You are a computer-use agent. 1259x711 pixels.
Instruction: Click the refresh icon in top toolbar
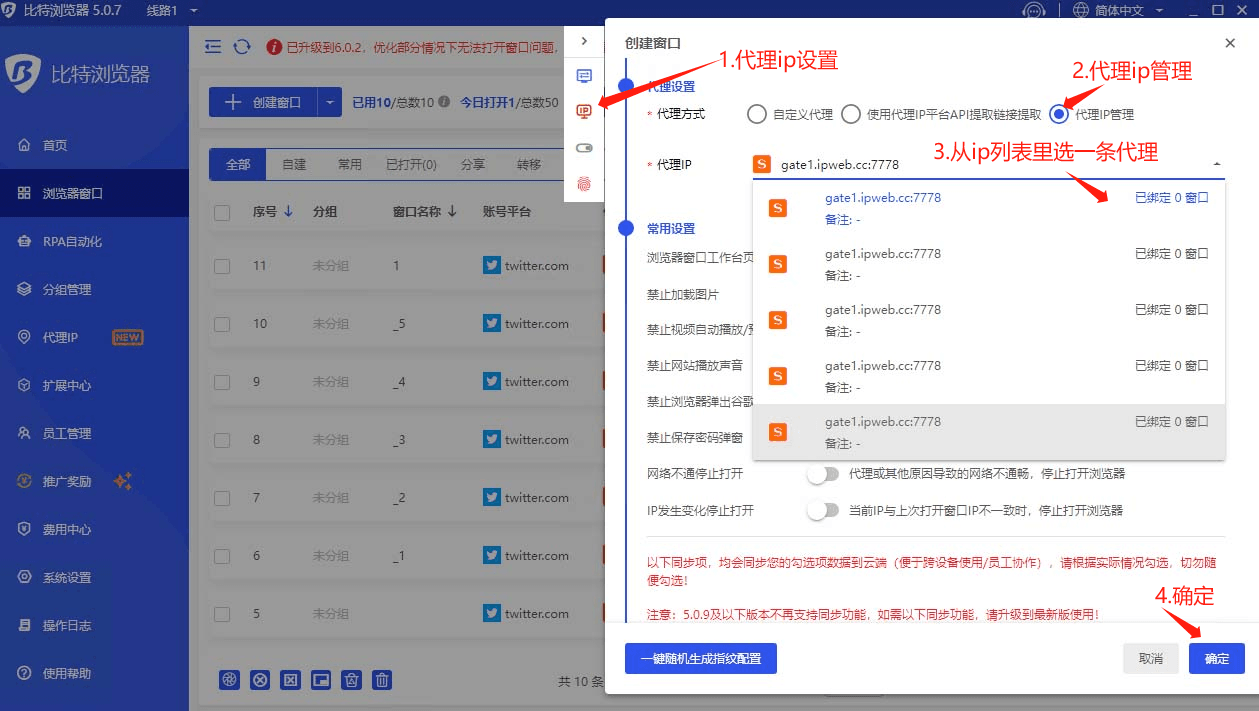(242, 47)
